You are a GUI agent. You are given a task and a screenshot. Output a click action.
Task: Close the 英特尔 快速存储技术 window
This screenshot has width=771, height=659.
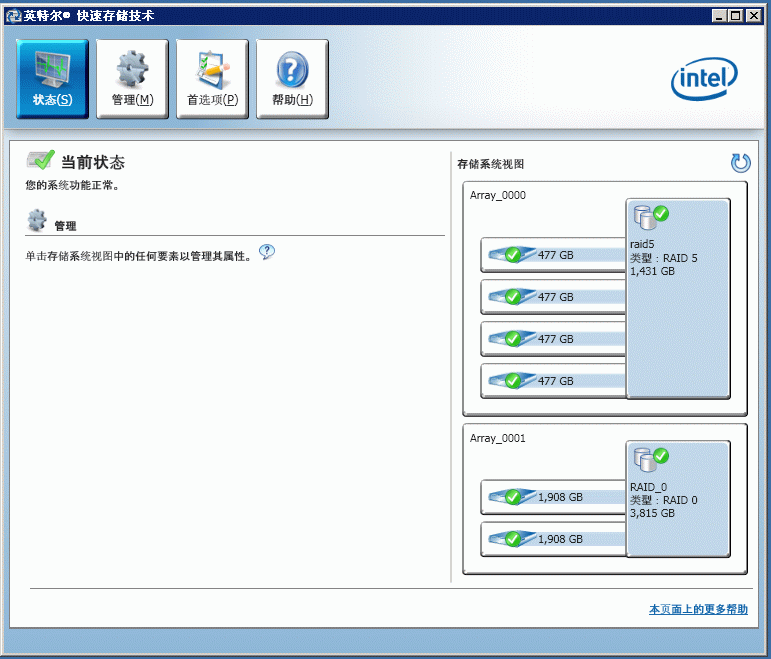coord(754,16)
